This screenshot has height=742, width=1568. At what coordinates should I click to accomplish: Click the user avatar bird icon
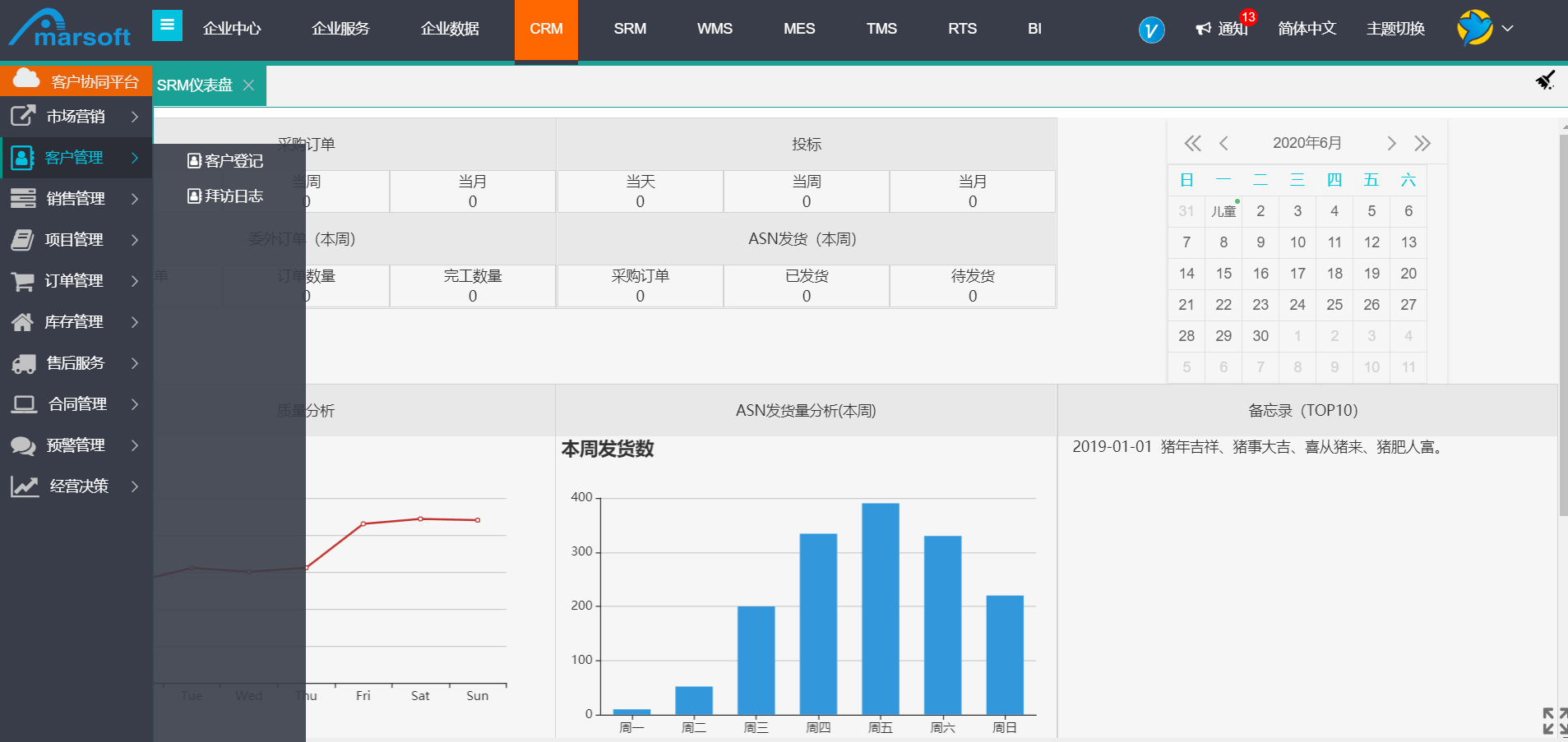(1475, 28)
